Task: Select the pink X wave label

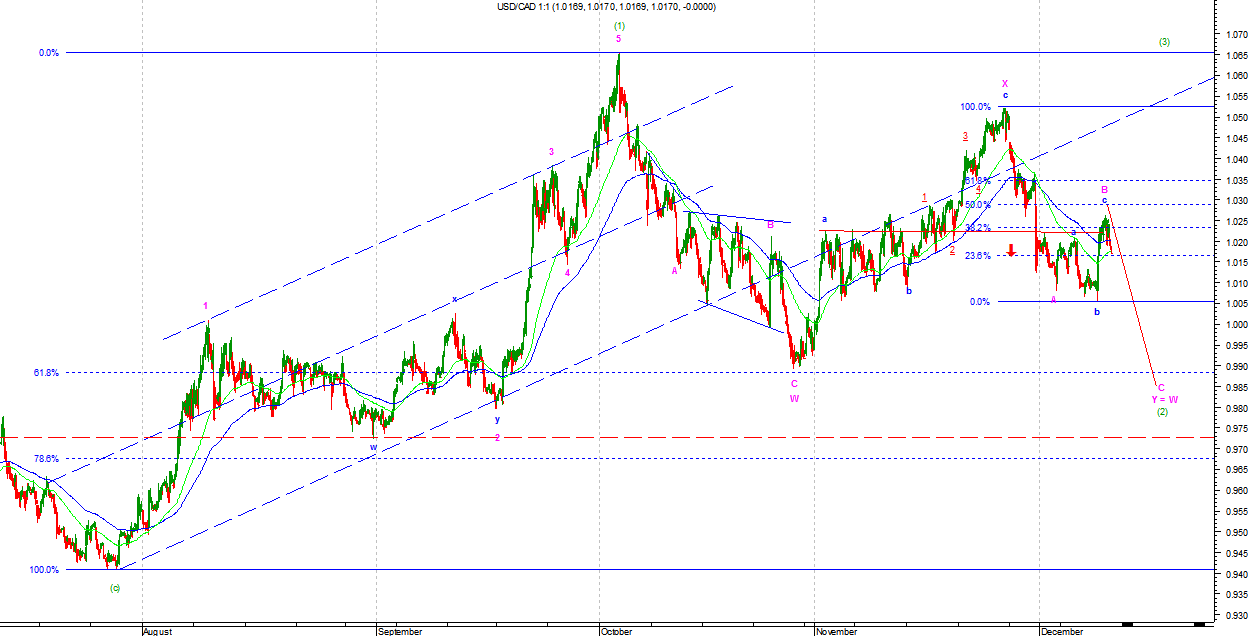Action: [1005, 83]
